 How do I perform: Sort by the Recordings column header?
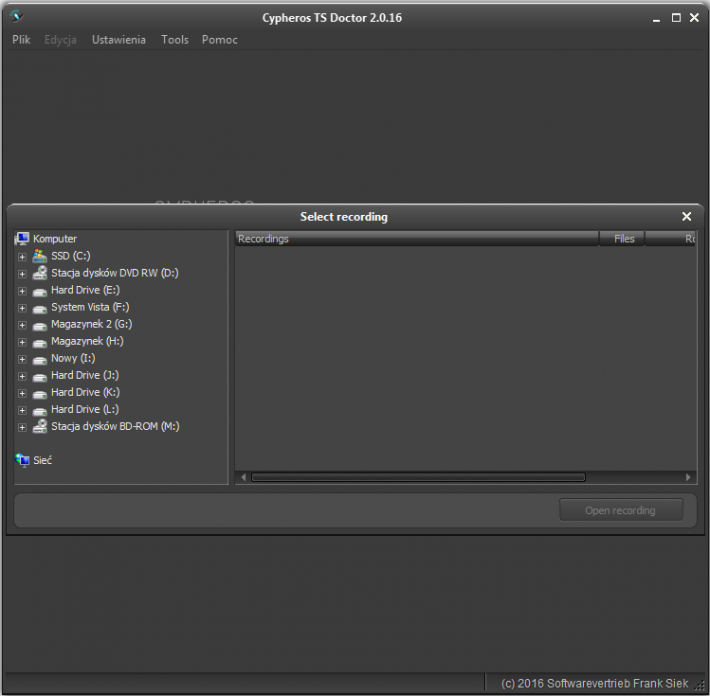pos(417,239)
